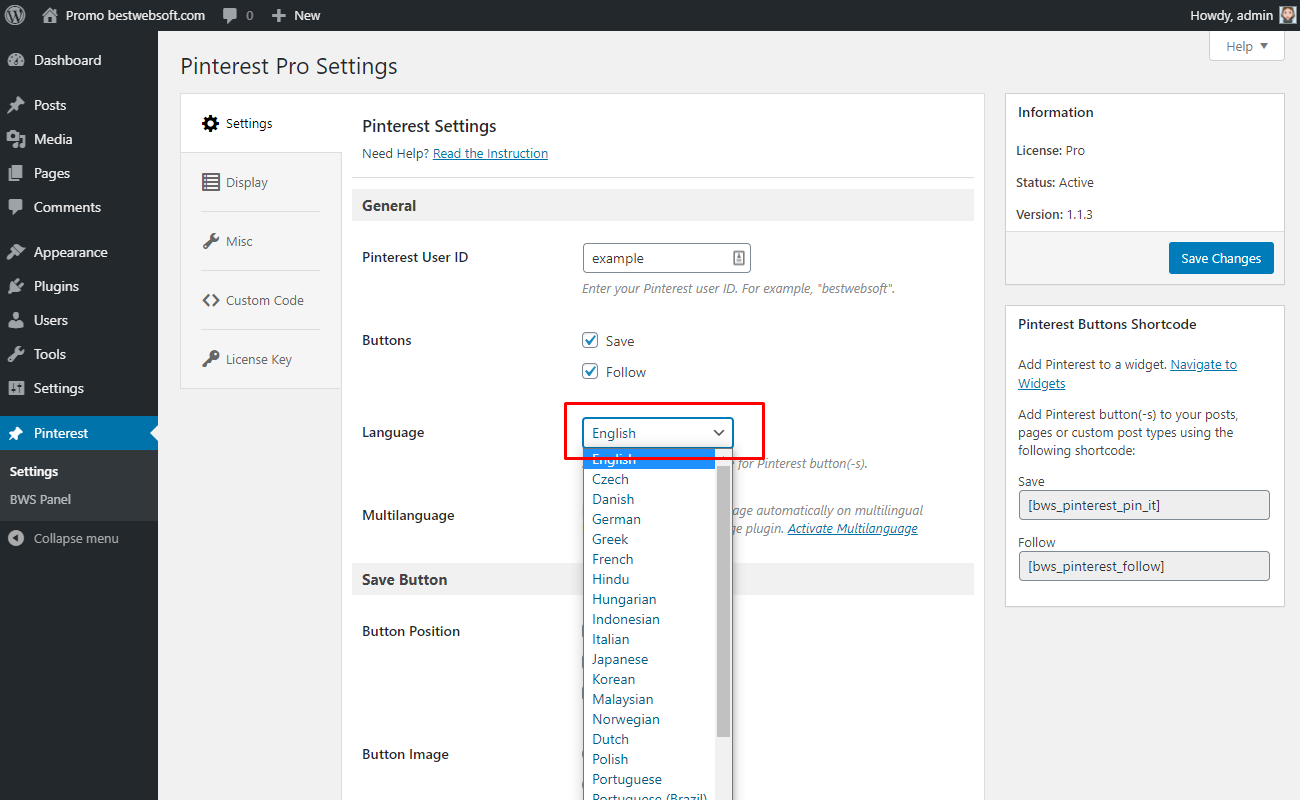Click the Comments icon in sidebar
The height and width of the screenshot is (800, 1300).
(x=16, y=207)
